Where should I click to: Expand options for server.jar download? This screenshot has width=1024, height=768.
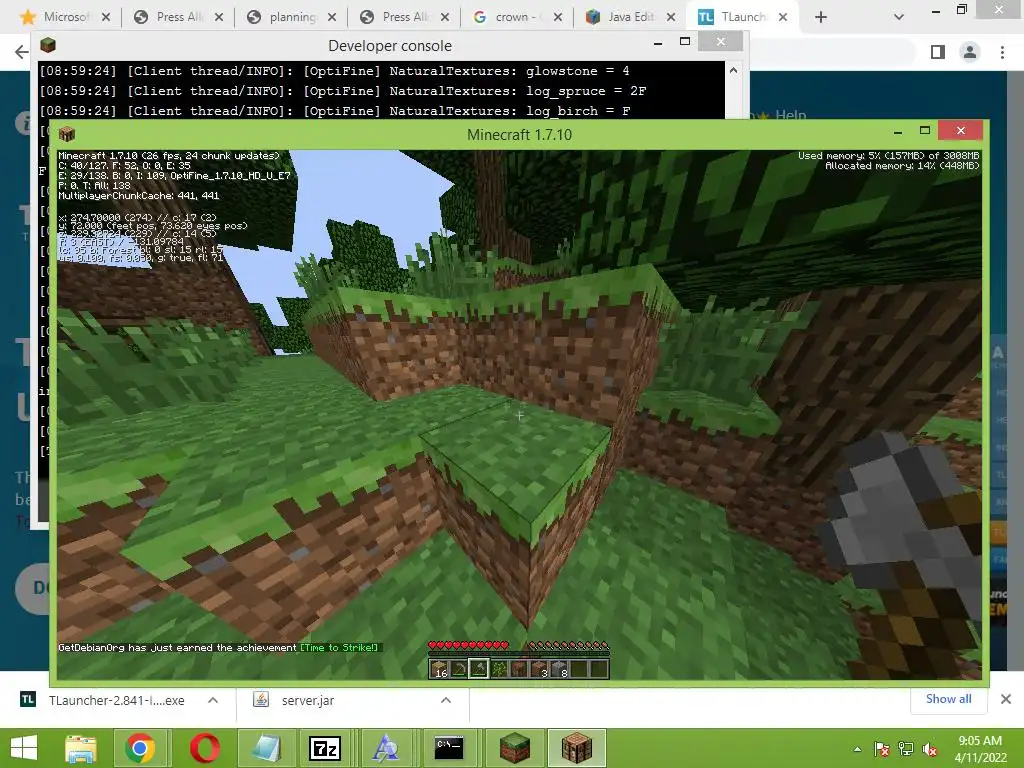coord(446,700)
